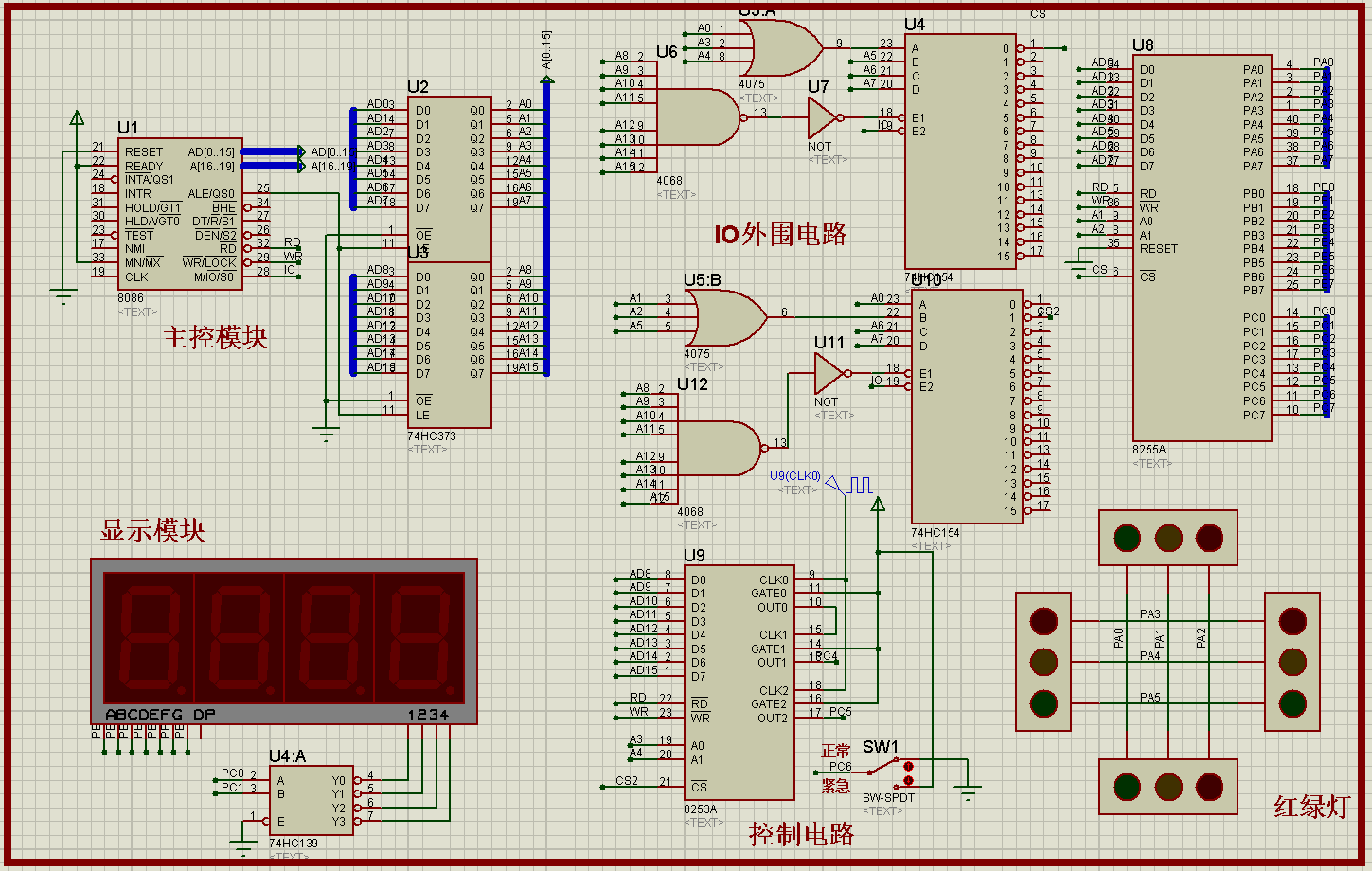Click the red LED in left traffic light
This screenshot has width=1372, height=871.
1043,620
